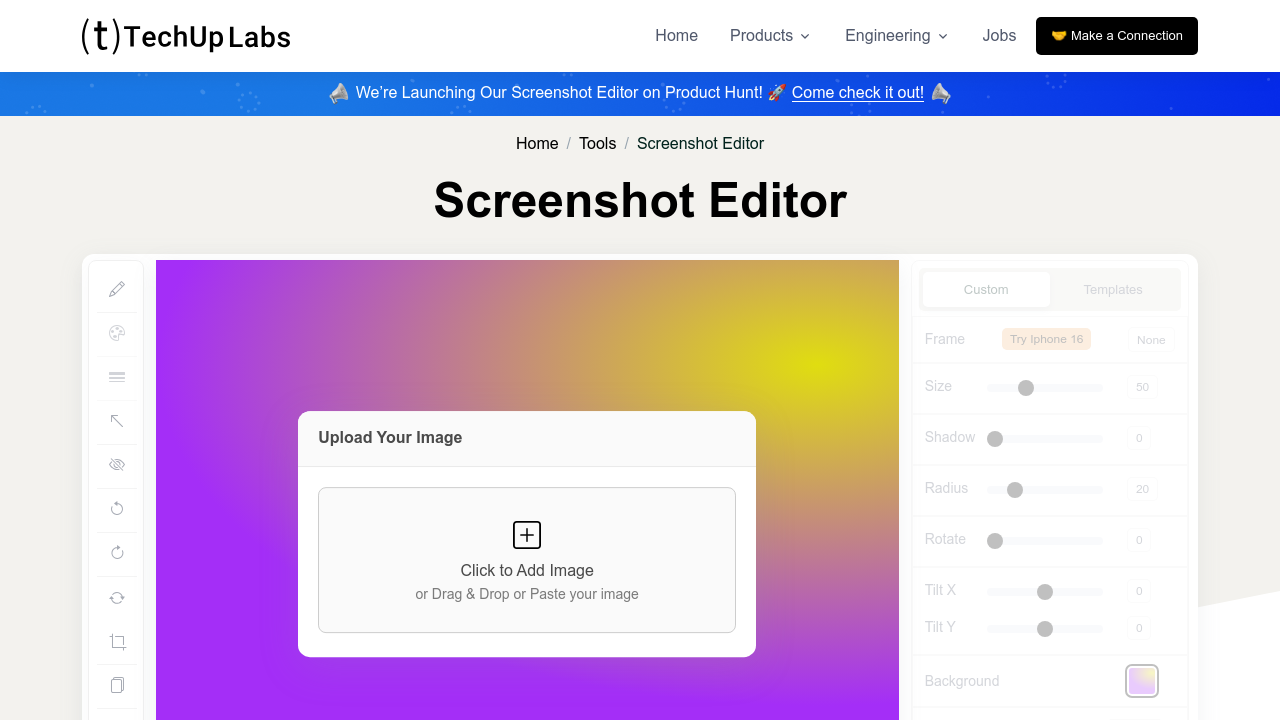The image size is (1280, 720).
Task: Select the Pen annotation tool
Action: click(116, 288)
